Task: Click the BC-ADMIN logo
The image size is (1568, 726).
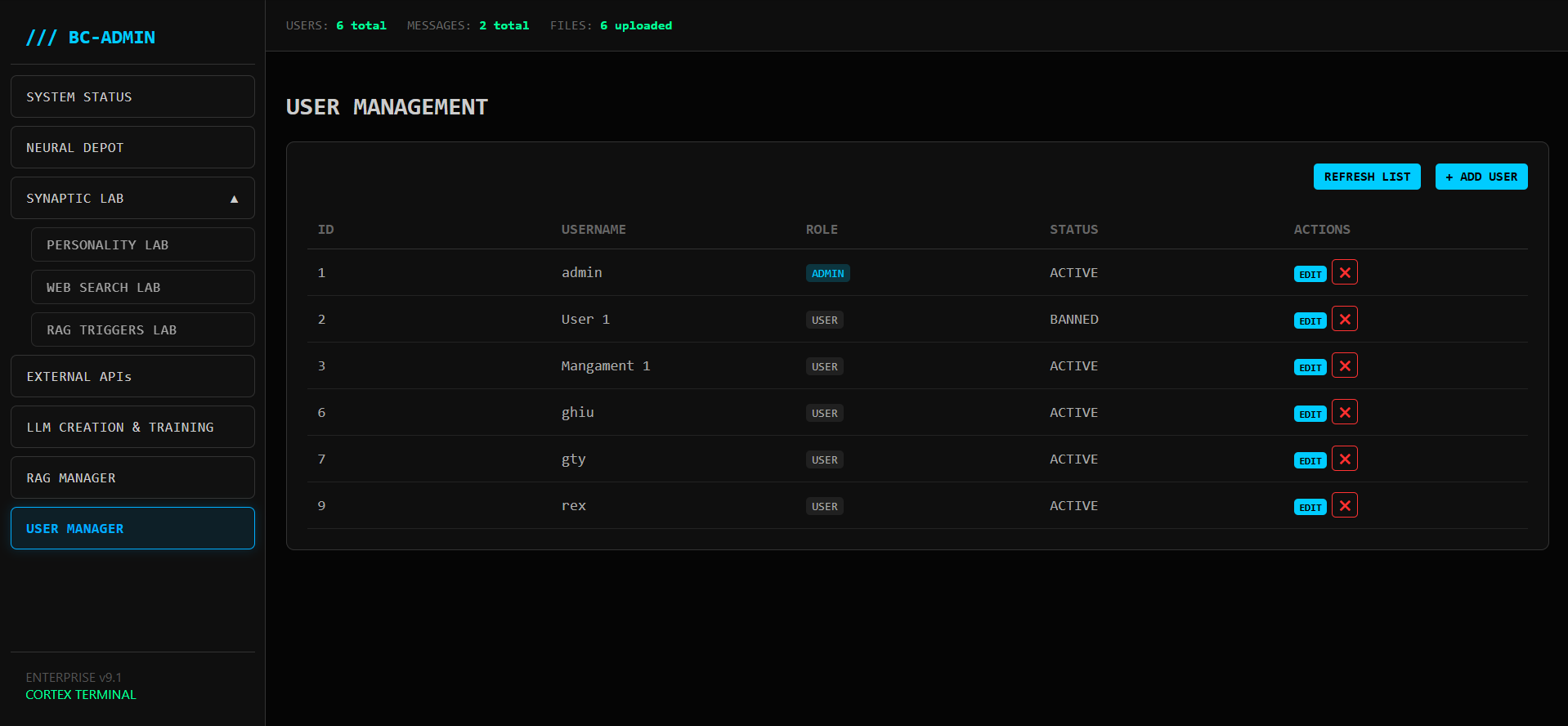Action: point(91,38)
